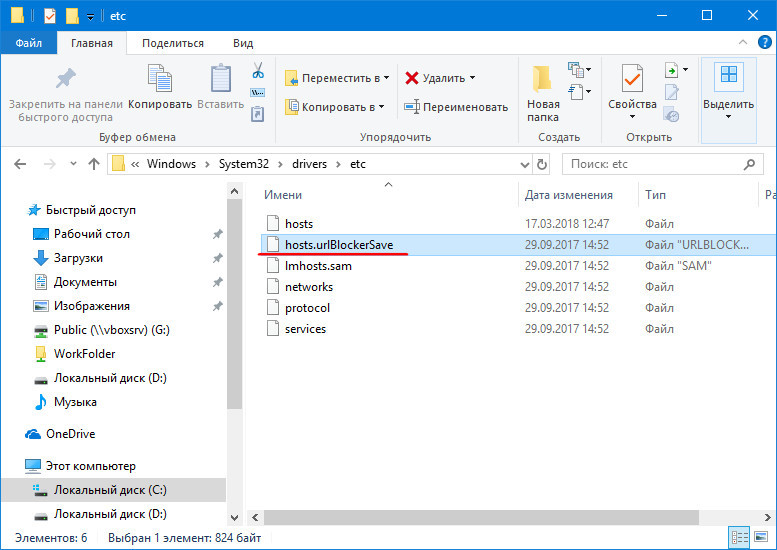
Task: Switch to Details view icon in status bar
Action: (740, 538)
